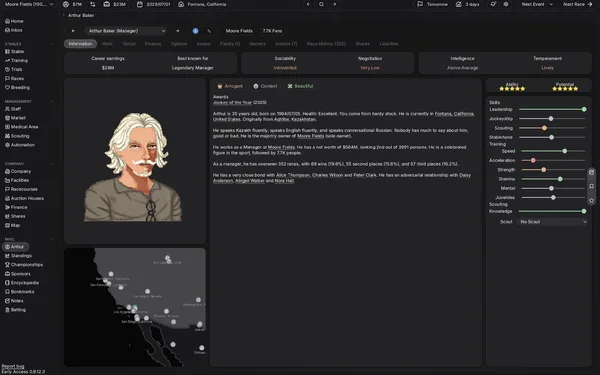Open the No Scout dropdown
The width and height of the screenshot is (600, 375).
[553, 222]
